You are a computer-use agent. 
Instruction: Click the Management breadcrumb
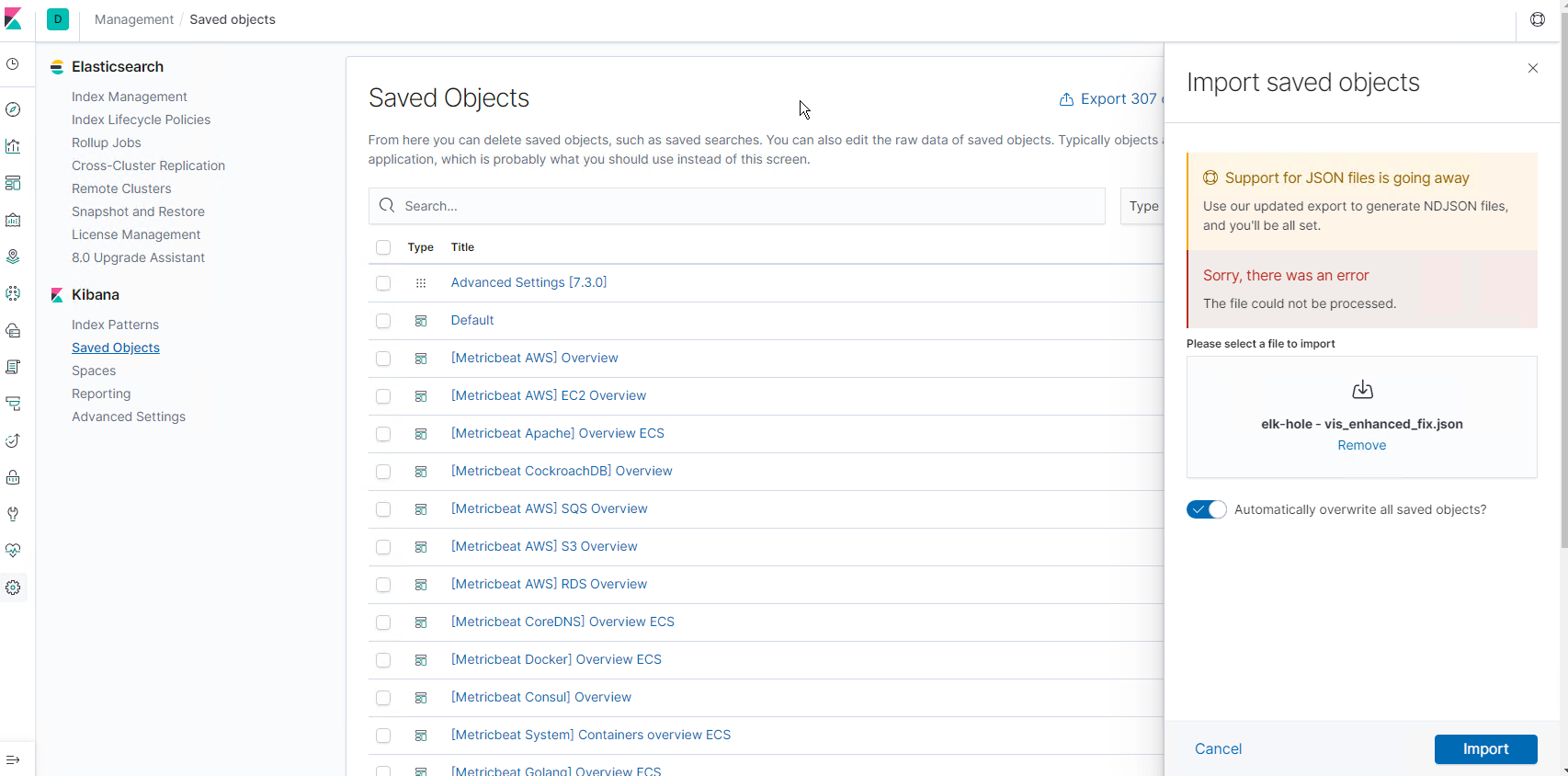point(134,19)
